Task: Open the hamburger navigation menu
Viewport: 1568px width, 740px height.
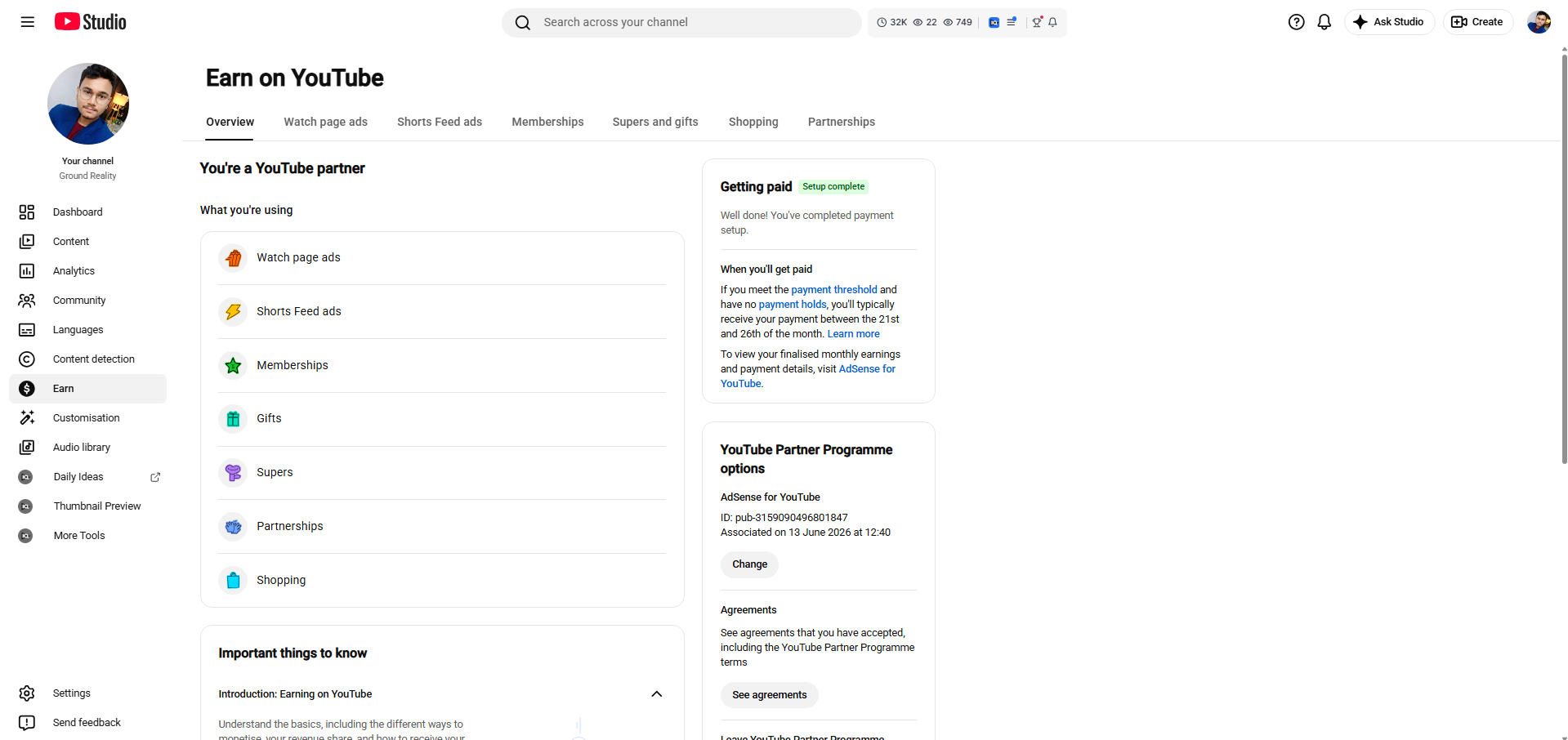Action: [x=28, y=22]
